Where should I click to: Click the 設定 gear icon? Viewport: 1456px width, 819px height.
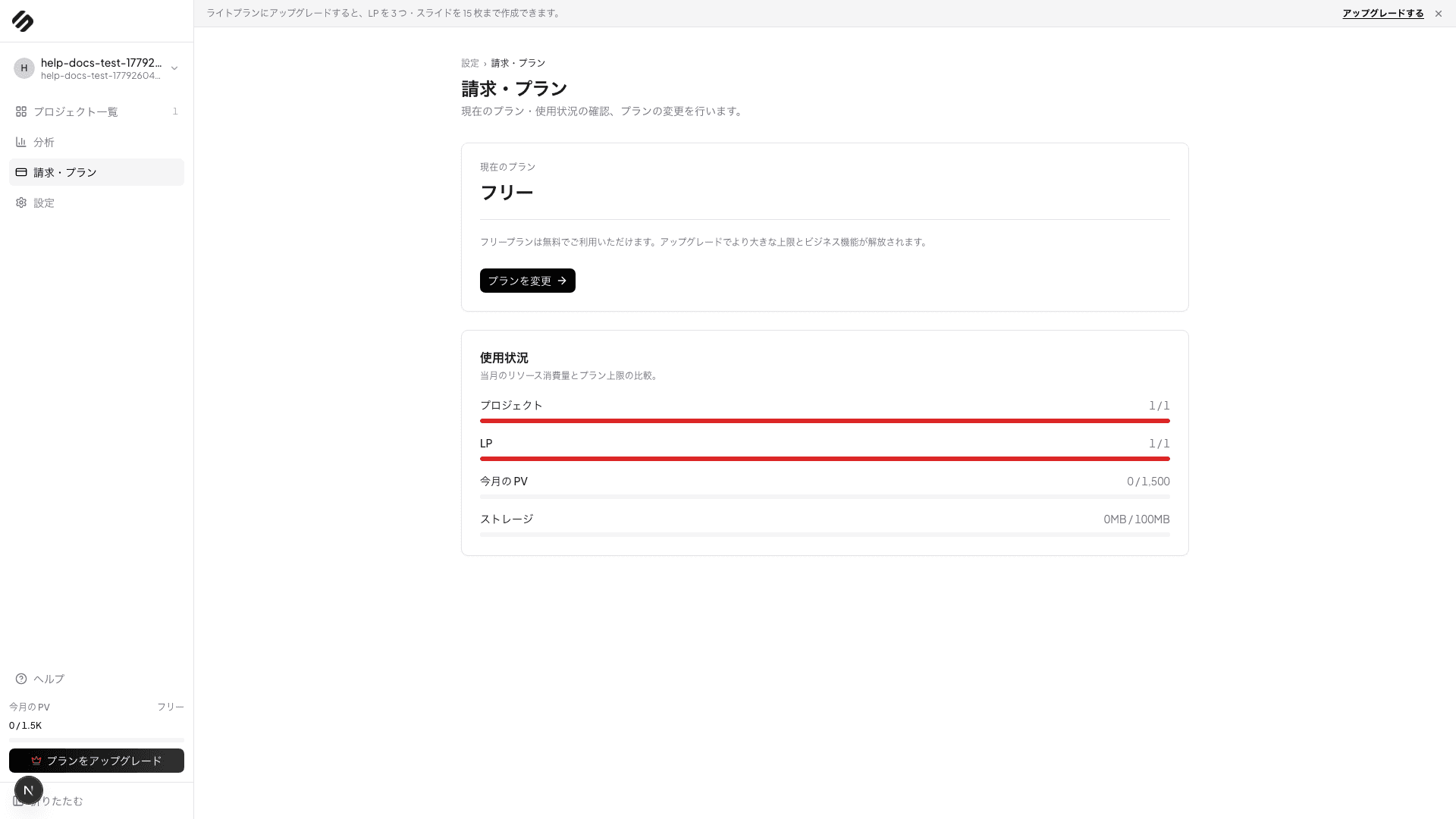tap(21, 202)
